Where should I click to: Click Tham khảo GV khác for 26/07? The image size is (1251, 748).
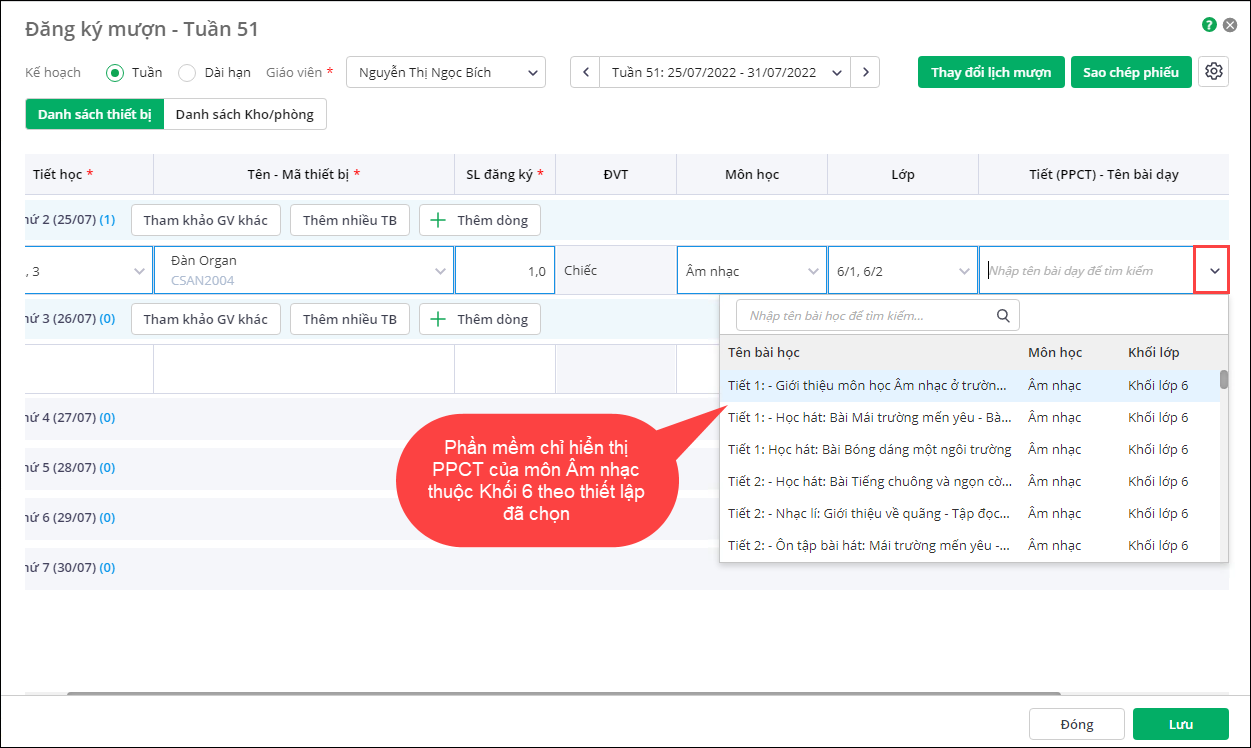tap(206, 320)
